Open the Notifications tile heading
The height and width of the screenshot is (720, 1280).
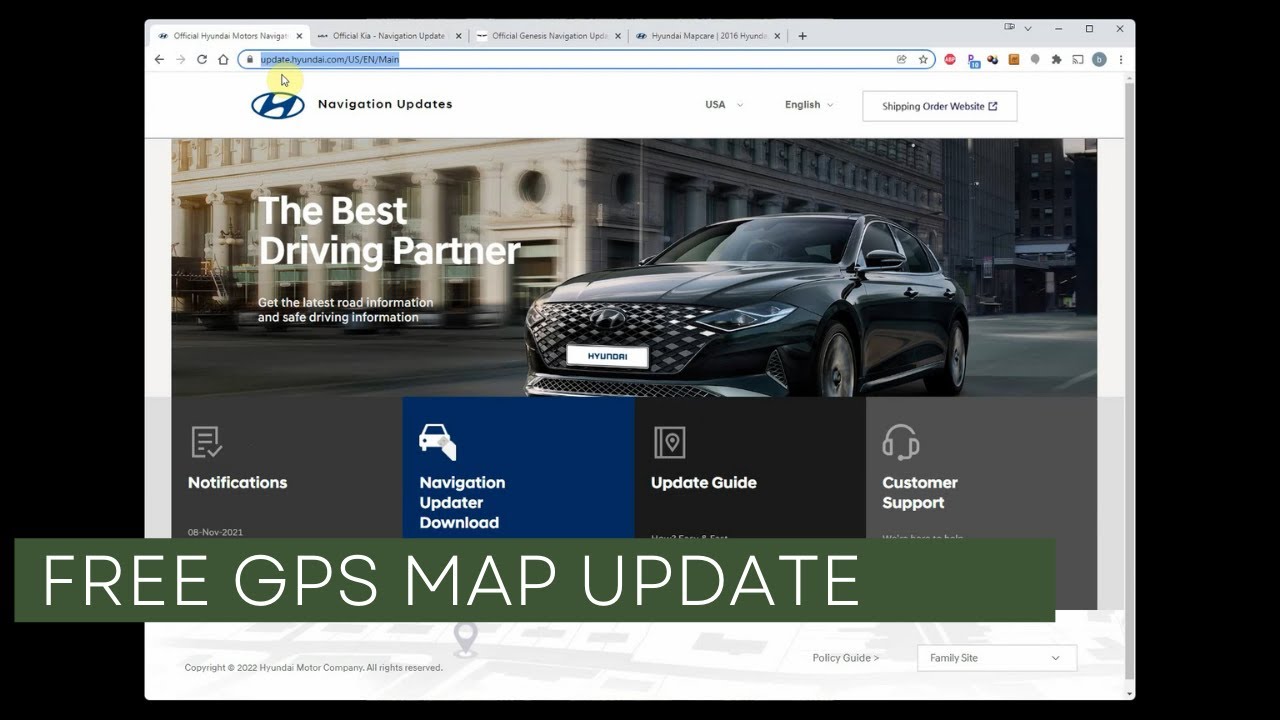(x=238, y=482)
